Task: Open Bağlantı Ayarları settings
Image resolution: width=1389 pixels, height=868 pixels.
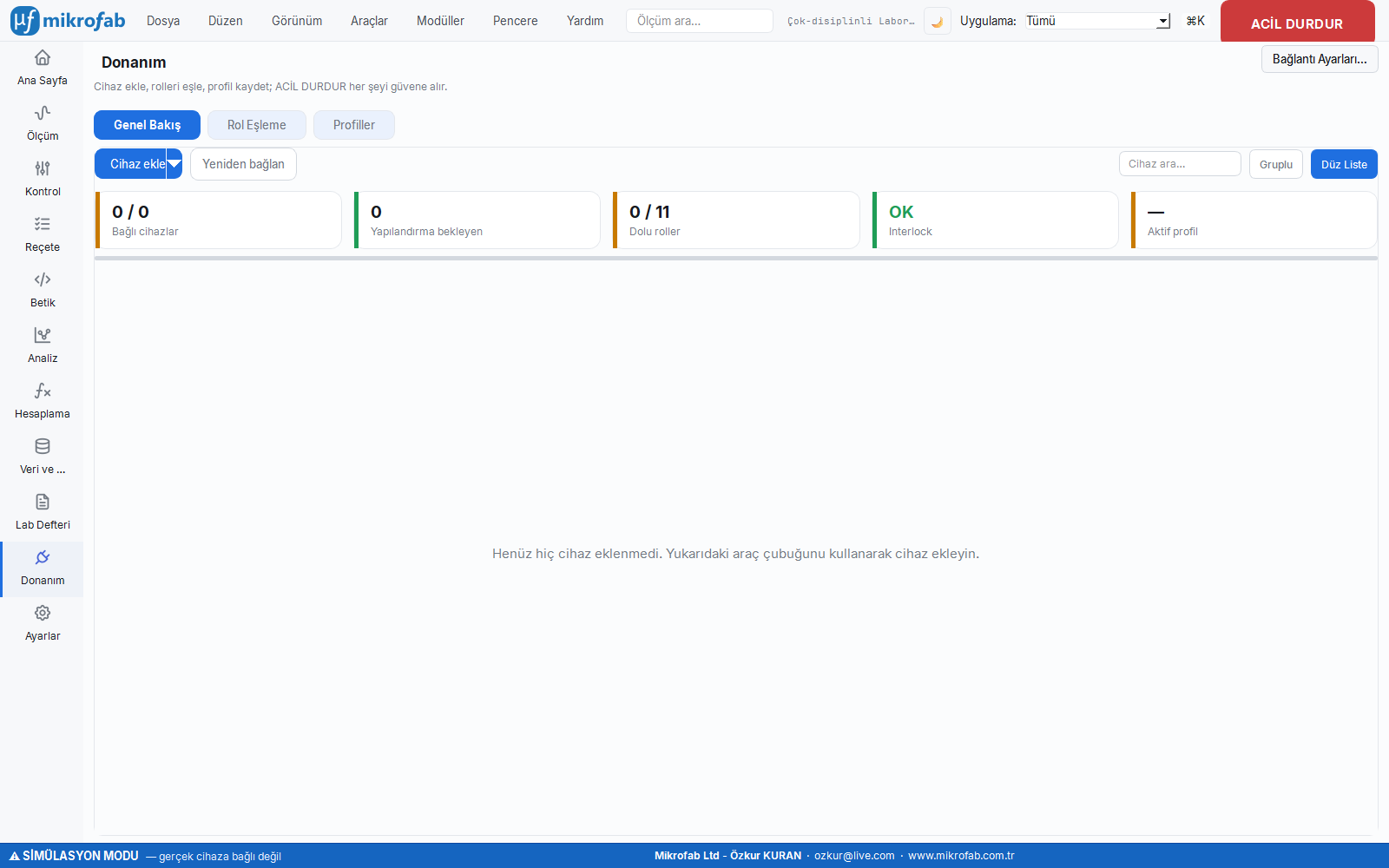Action: point(1320,59)
